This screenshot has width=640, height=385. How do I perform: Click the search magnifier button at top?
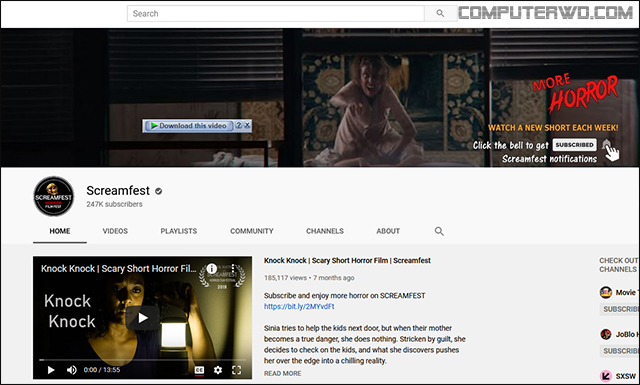click(440, 13)
